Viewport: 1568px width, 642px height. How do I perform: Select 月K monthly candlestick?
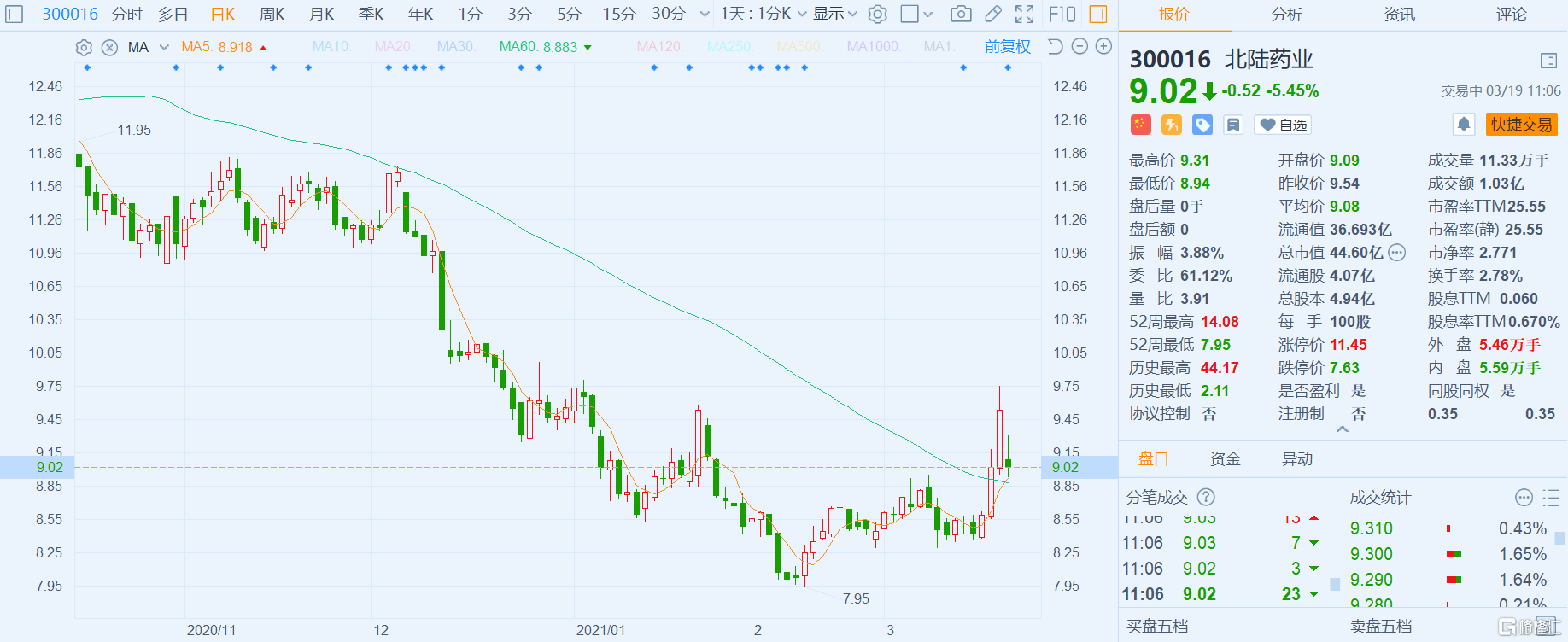(x=322, y=15)
